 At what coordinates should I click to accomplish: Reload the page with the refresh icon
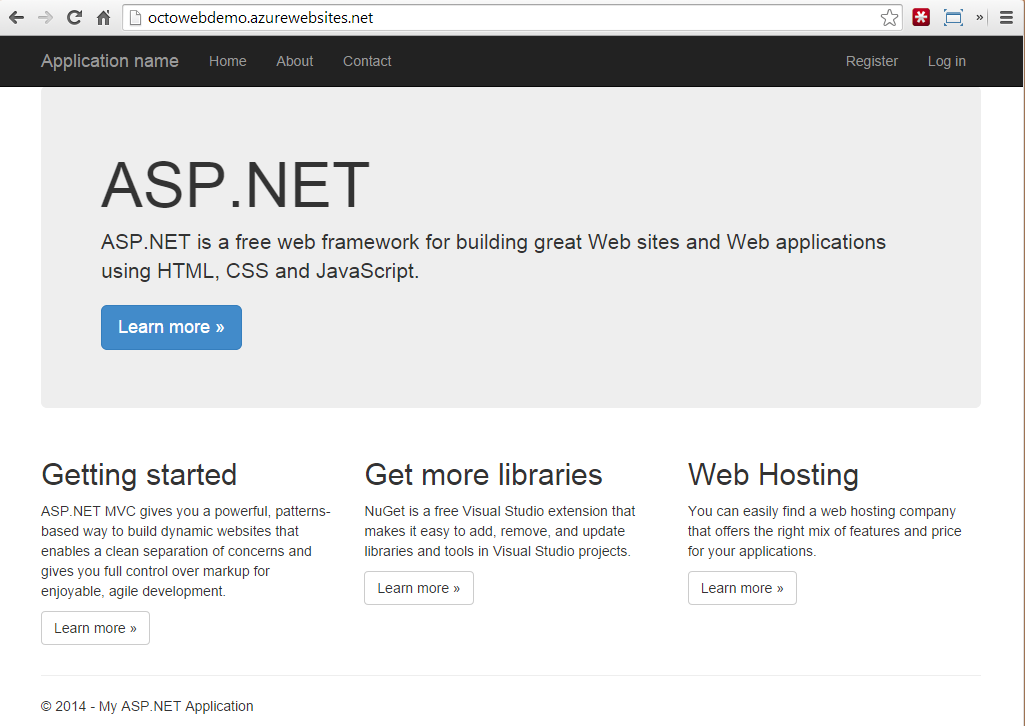click(73, 17)
